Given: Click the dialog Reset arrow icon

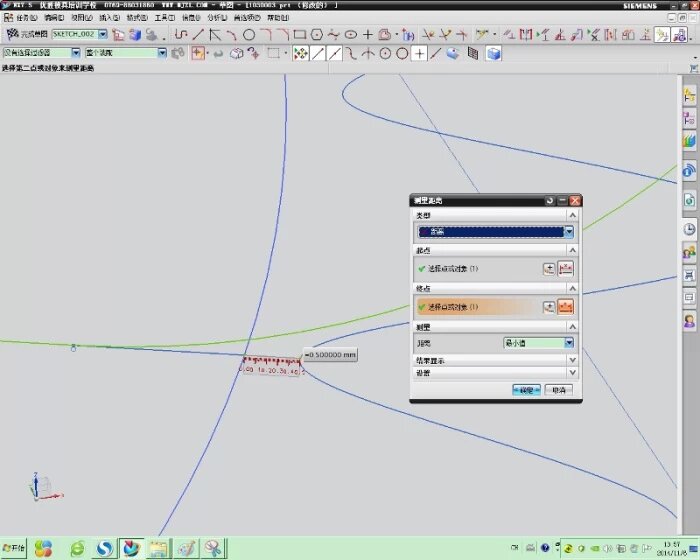Looking at the screenshot, I should [550, 201].
